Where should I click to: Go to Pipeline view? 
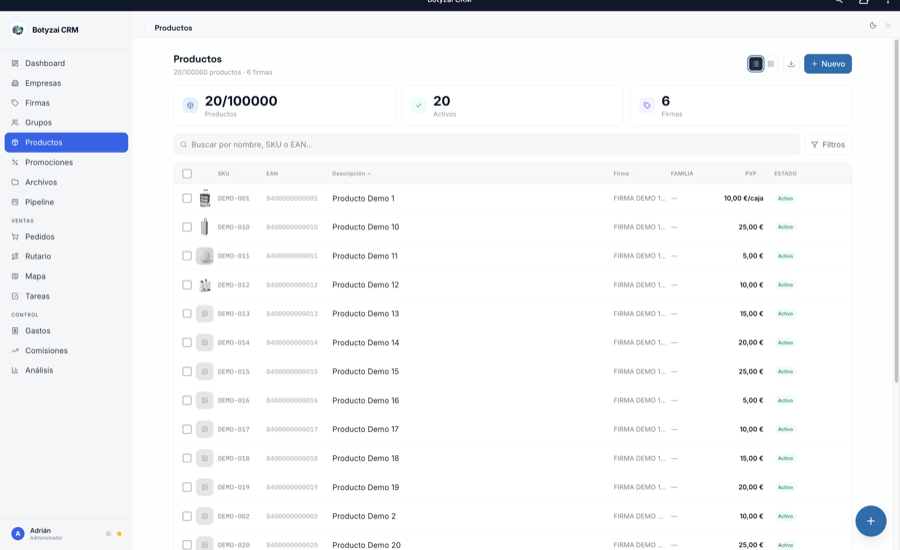66,202
